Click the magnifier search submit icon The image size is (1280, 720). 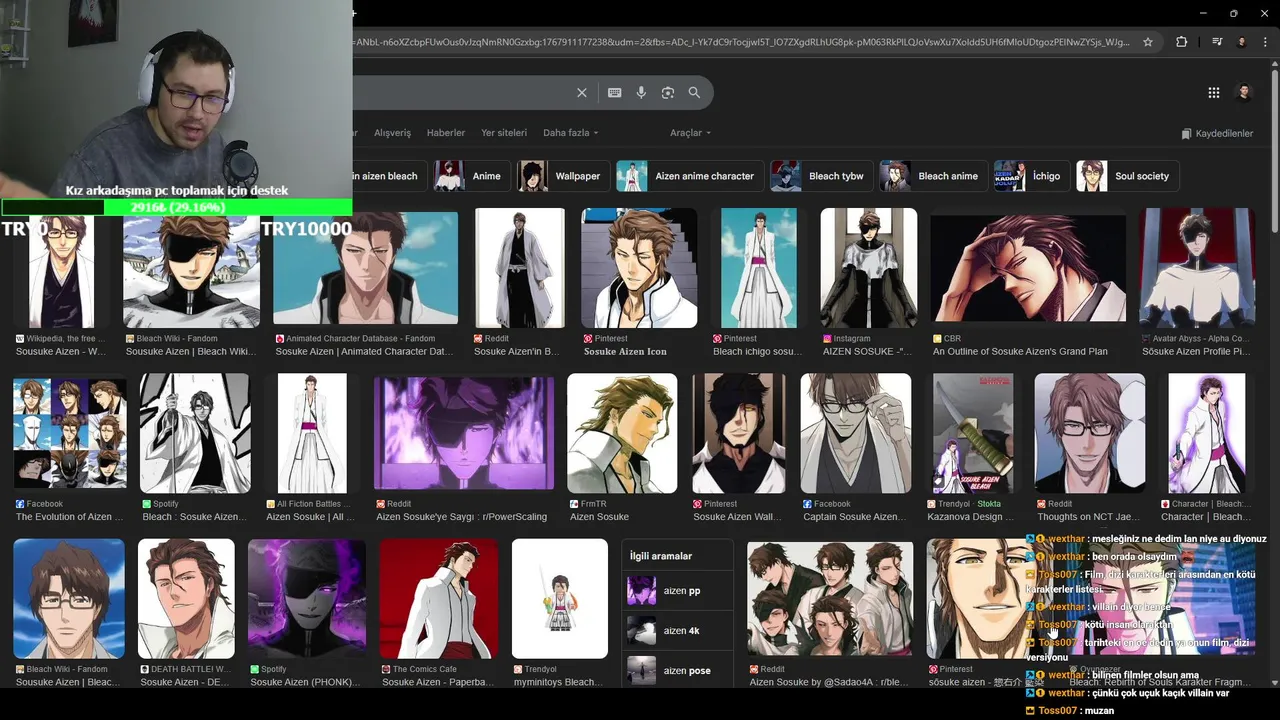coord(694,93)
